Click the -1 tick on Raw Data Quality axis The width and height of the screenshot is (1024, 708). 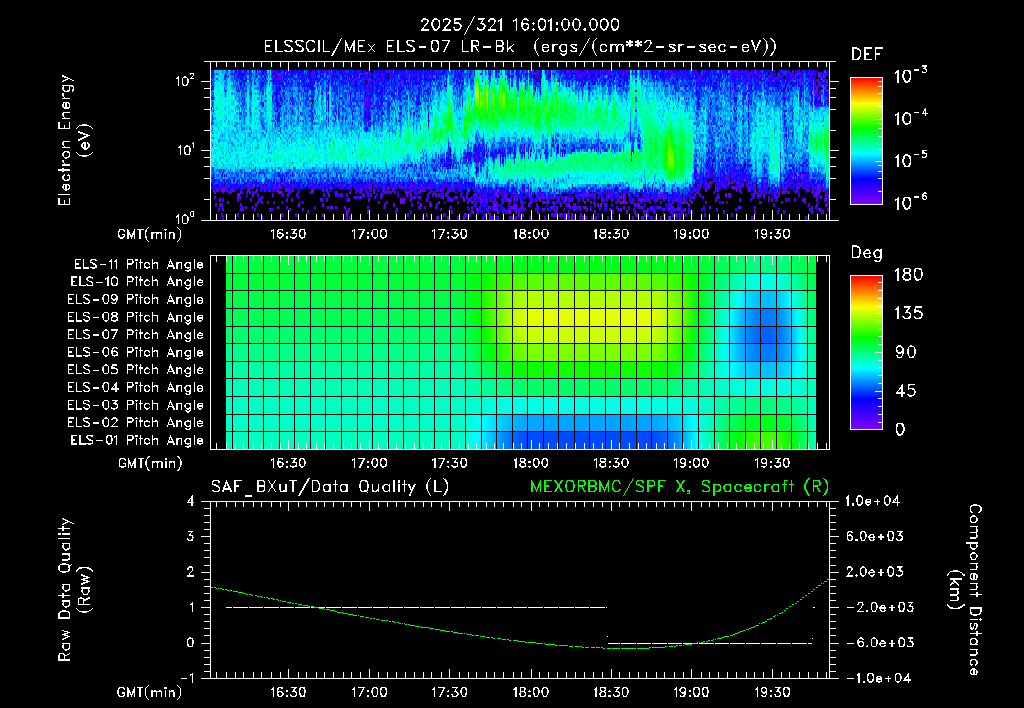pyautogui.click(x=187, y=678)
